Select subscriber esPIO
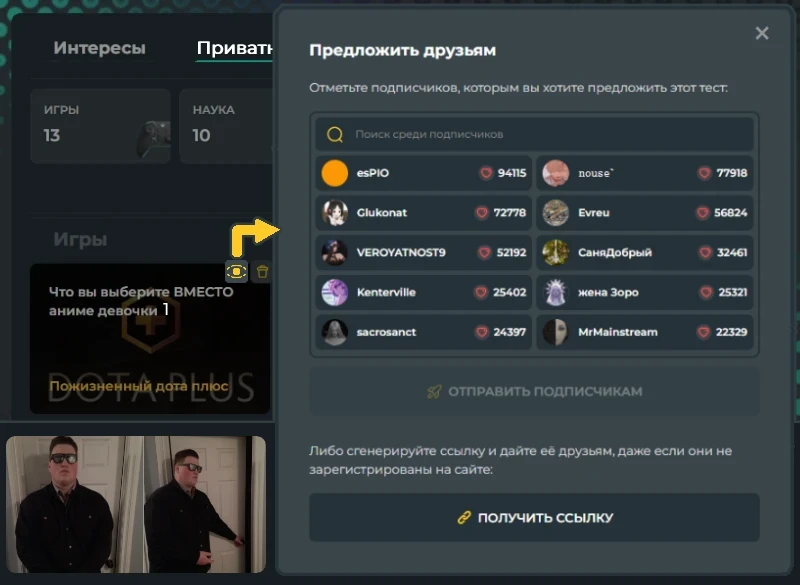Viewport: 800px width, 585px height. click(x=423, y=173)
